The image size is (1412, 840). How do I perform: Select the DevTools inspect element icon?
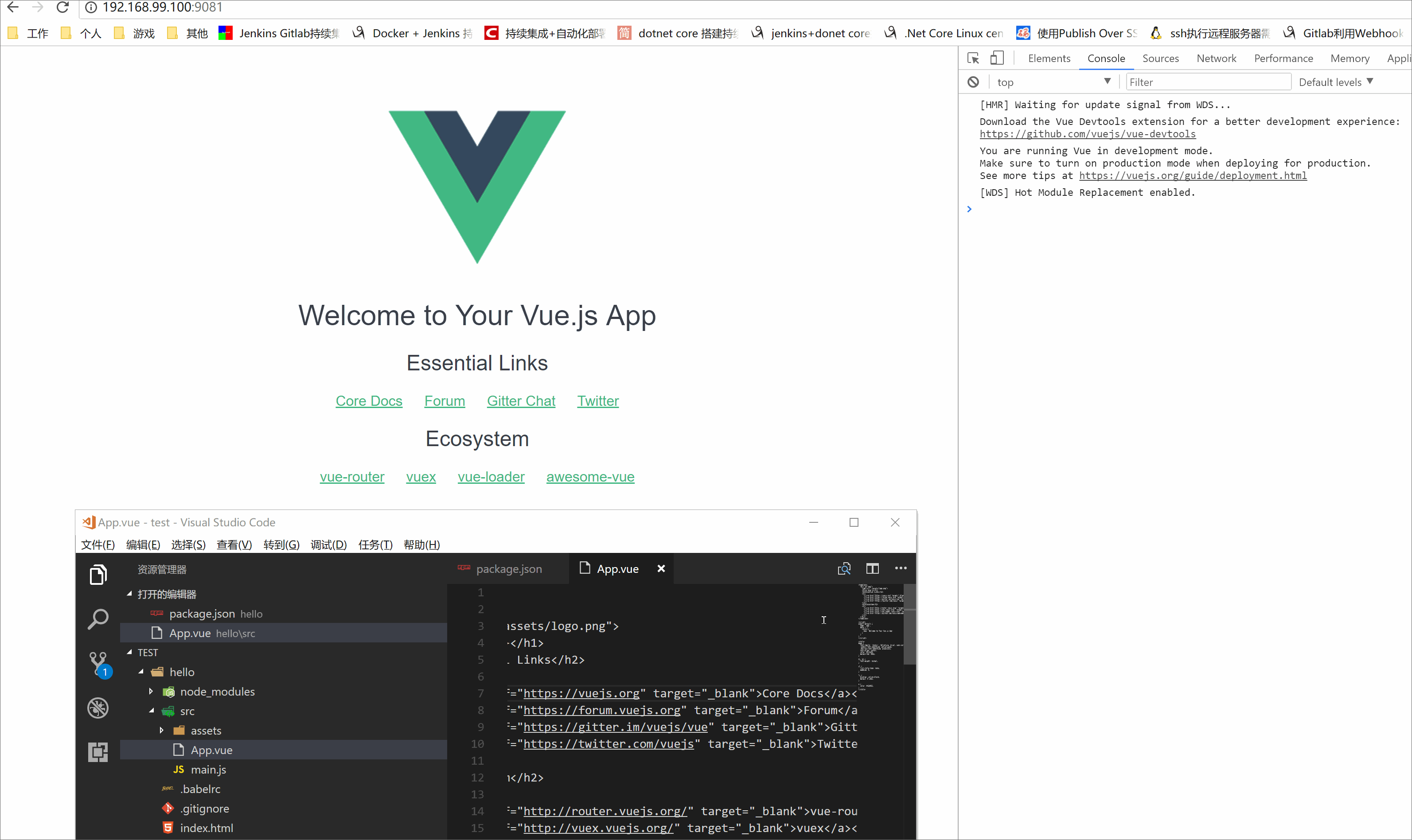pyautogui.click(x=973, y=58)
